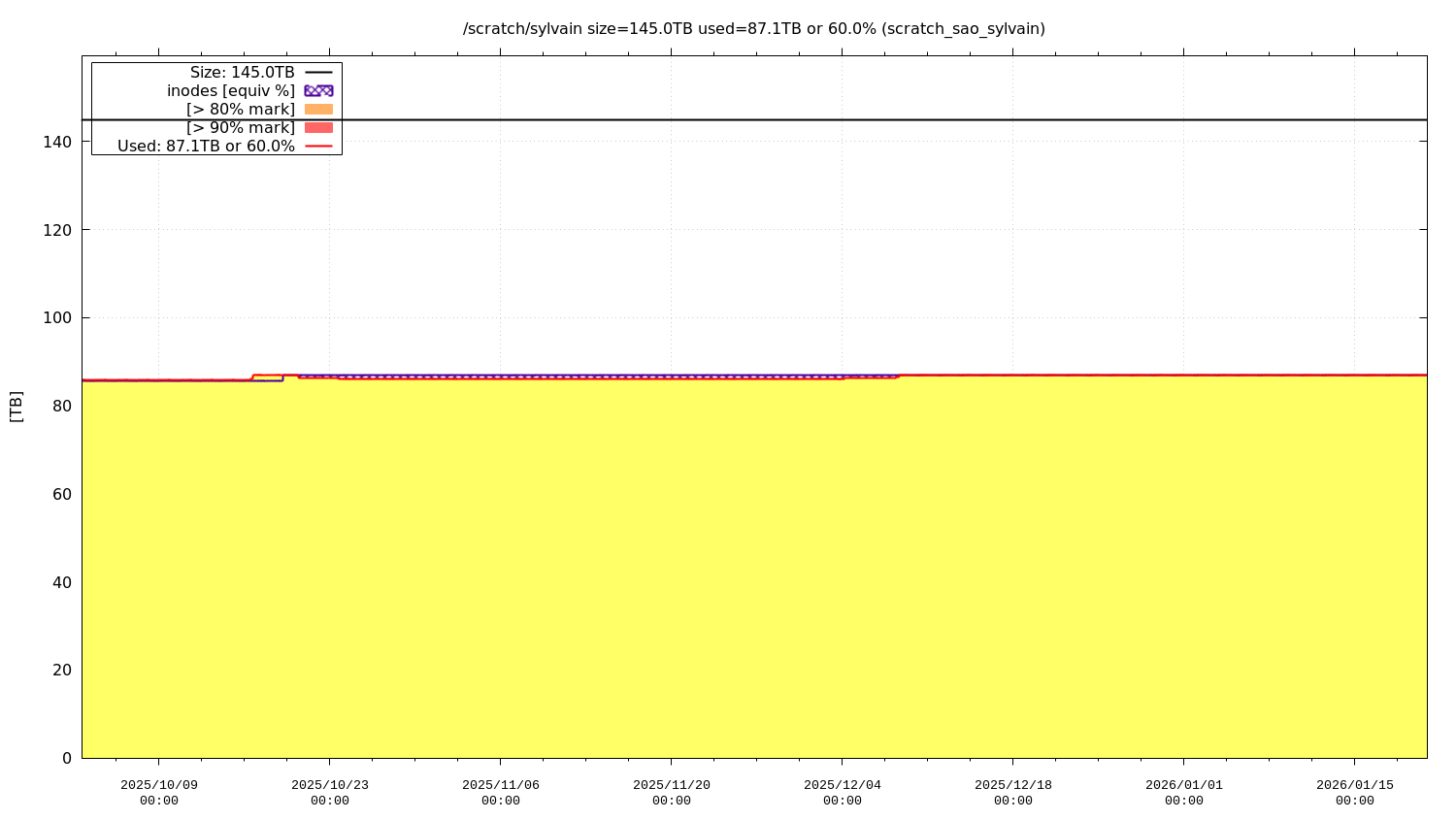Click the orange 80% mark legend swatch
This screenshot has height=820, width=1456.
click(x=318, y=110)
